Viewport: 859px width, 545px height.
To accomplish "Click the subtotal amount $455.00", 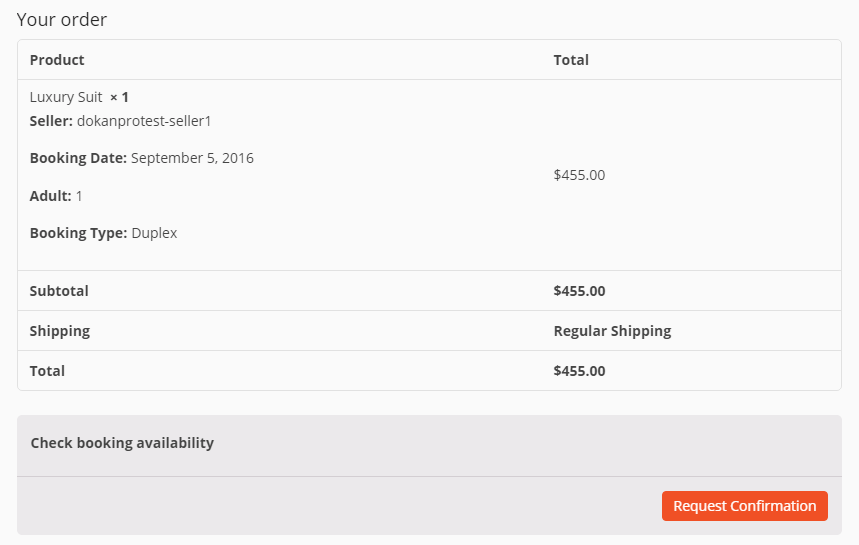I will tap(579, 291).
